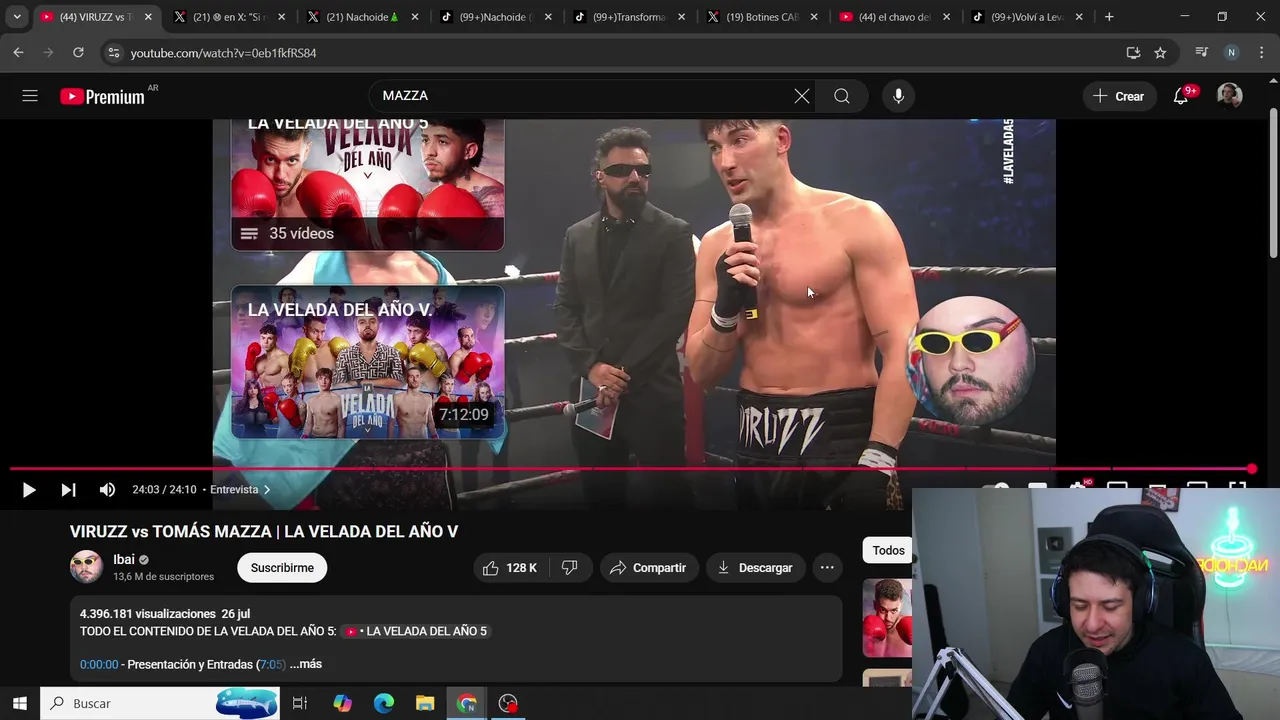
Task: Switch to the Botines CAB tab
Action: (760, 17)
